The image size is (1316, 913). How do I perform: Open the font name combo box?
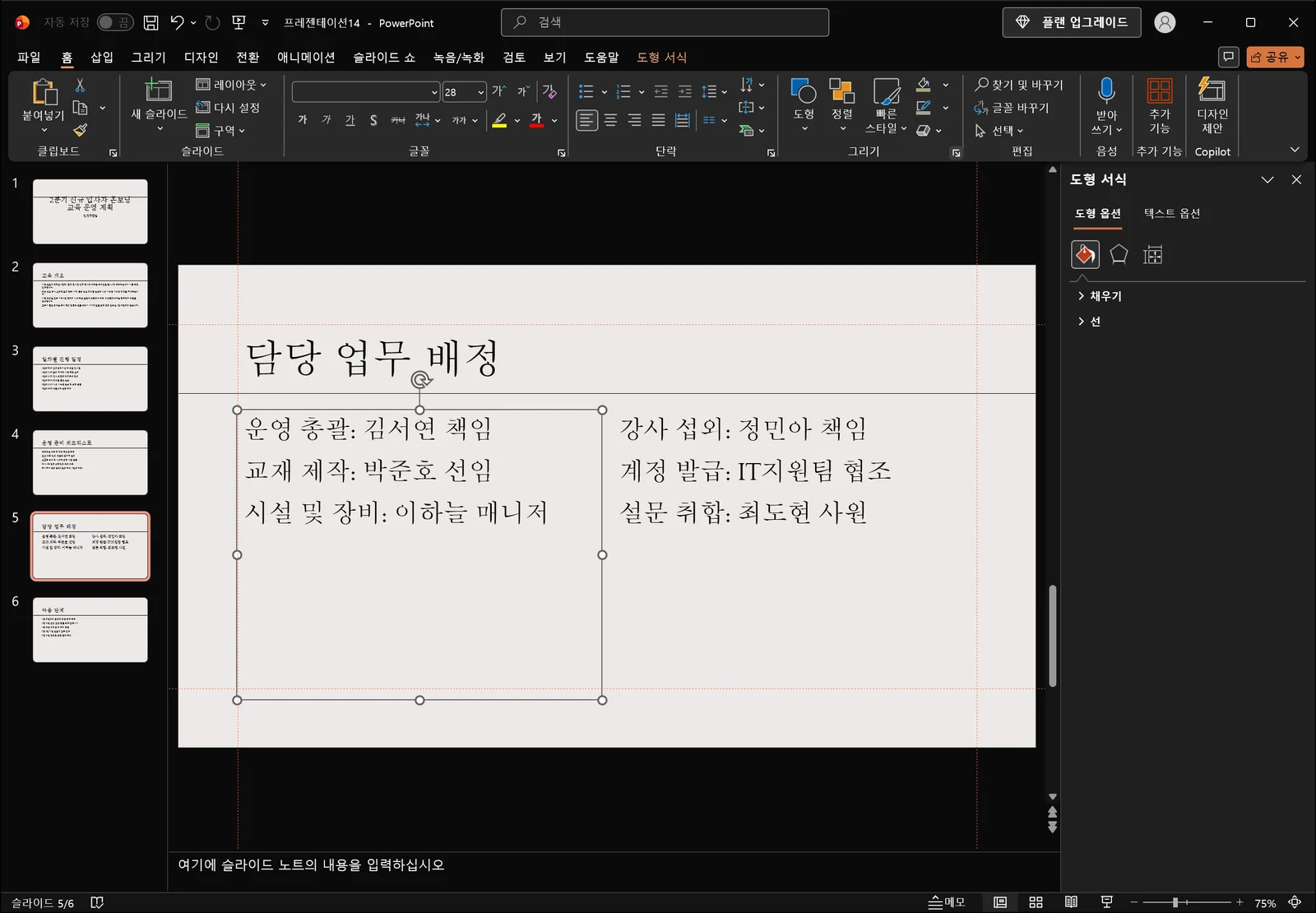coord(366,92)
